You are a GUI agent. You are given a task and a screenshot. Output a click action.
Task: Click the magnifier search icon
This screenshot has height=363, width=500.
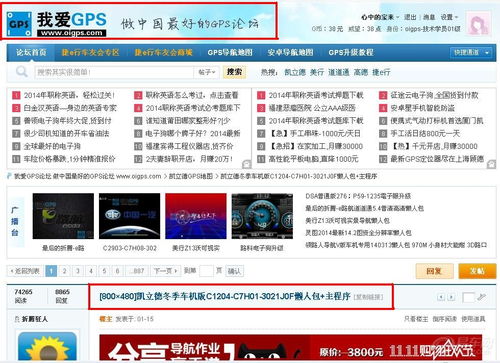(x=22, y=71)
